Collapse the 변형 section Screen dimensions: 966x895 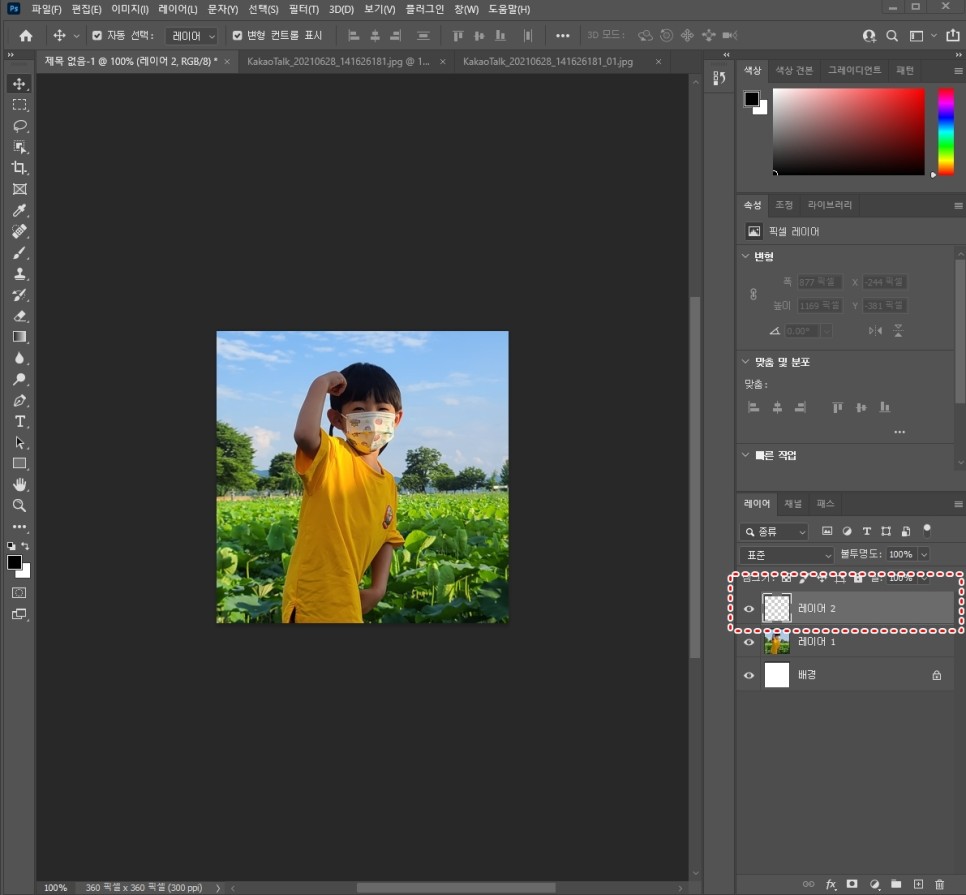click(x=745, y=256)
